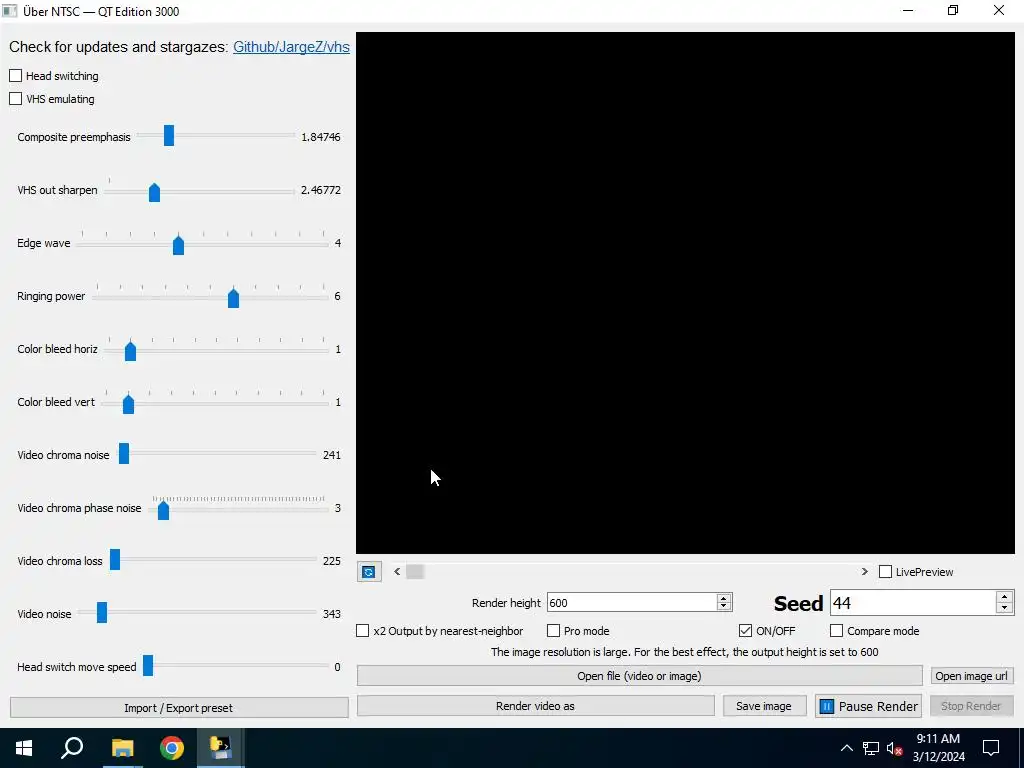Enable Pro mode checkbox
The width and height of the screenshot is (1024, 768).
pyautogui.click(x=553, y=631)
